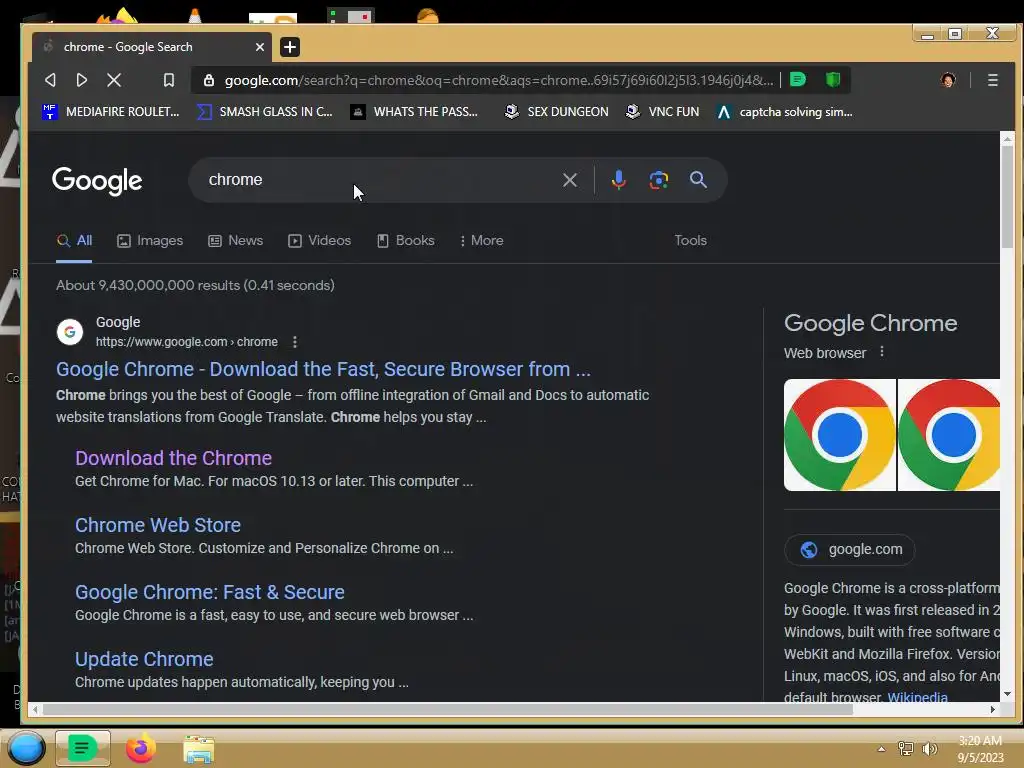This screenshot has width=1024, height=768.
Task: Submit search with the magnifying glass icon
Action: [x=698, y=180]
